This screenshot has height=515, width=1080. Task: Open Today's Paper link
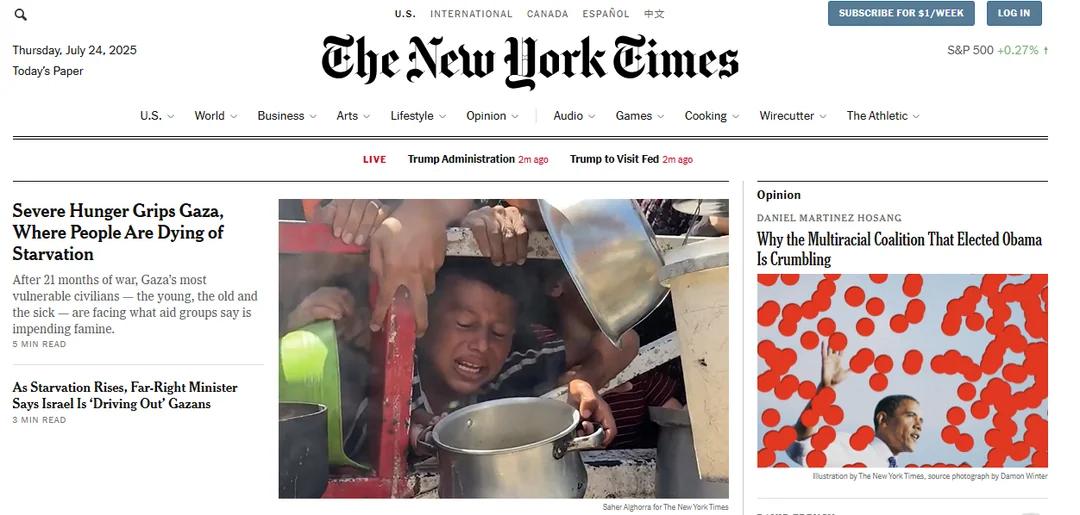coord(48,71)
